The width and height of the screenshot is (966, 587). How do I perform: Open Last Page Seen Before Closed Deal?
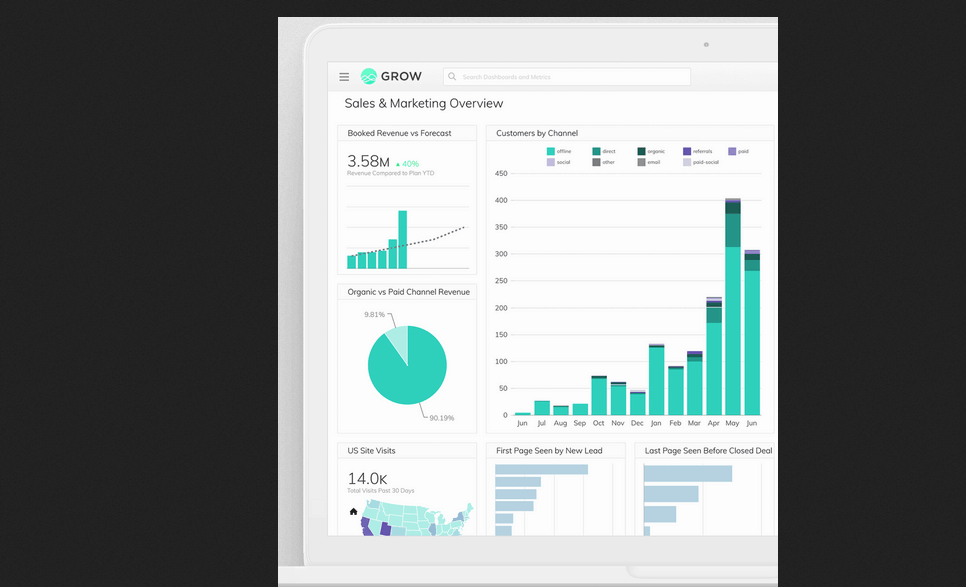[707, 451]
